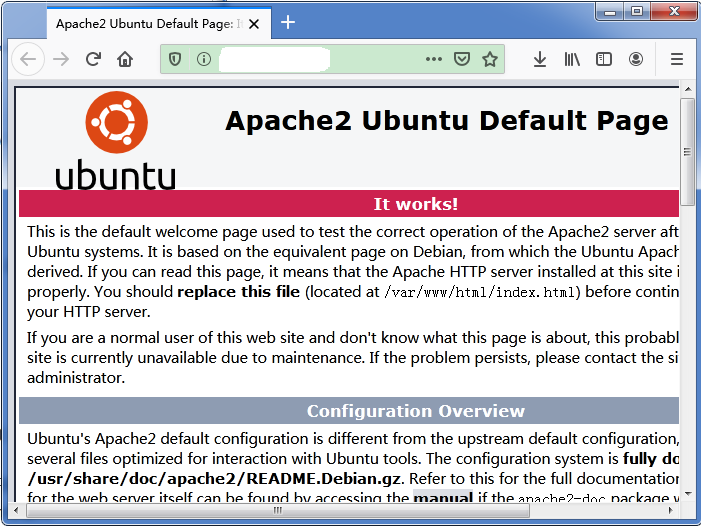The height and width of the screenshot is (527, 701).
Task: Open the browser home page
Action: (125, 59)
